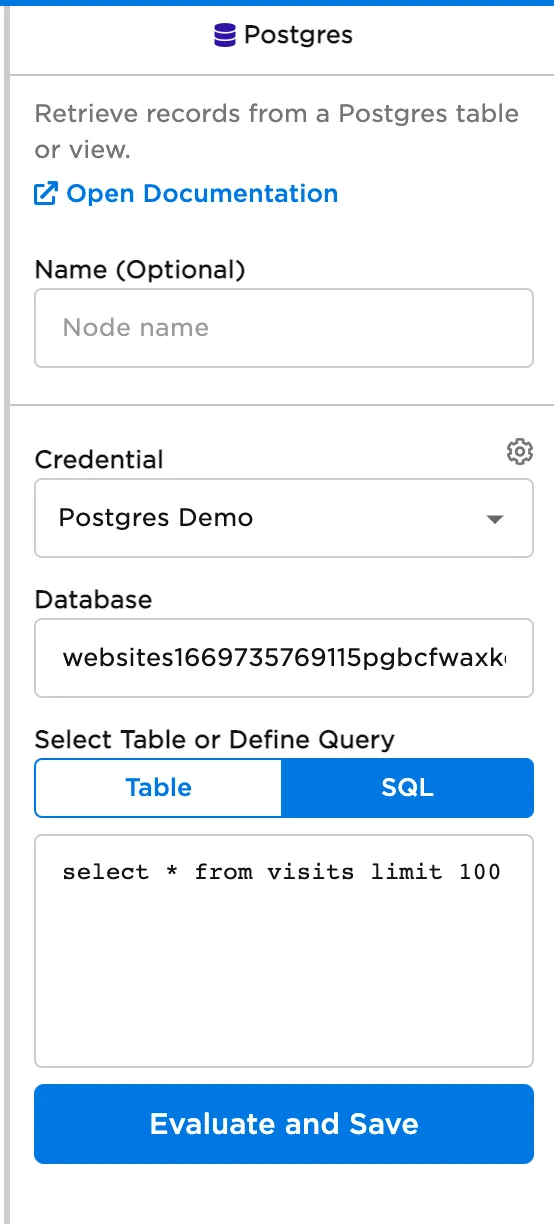Click the Select Table or Define Query label
This screenshot has width=554, height=1224.
click(x=215, y=740)
